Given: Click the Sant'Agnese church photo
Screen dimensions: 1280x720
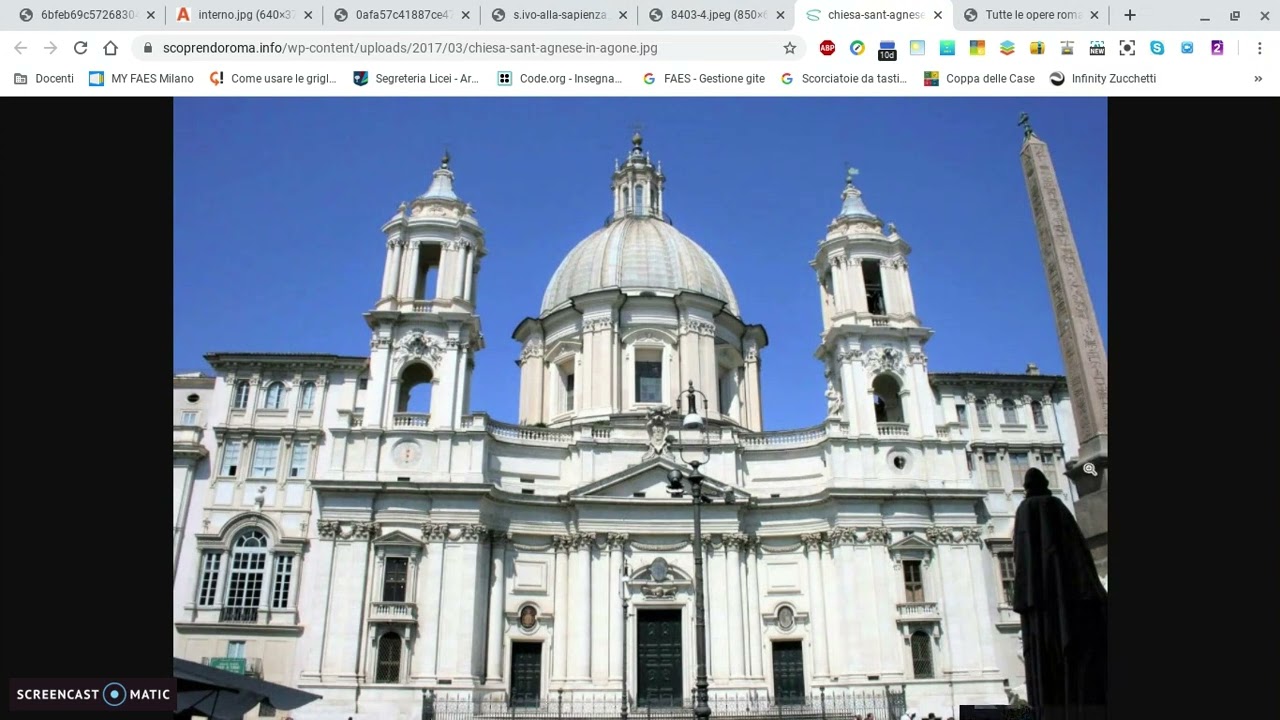Looking at the screenshot, I should pyautogui.click(x=640, y=408).
